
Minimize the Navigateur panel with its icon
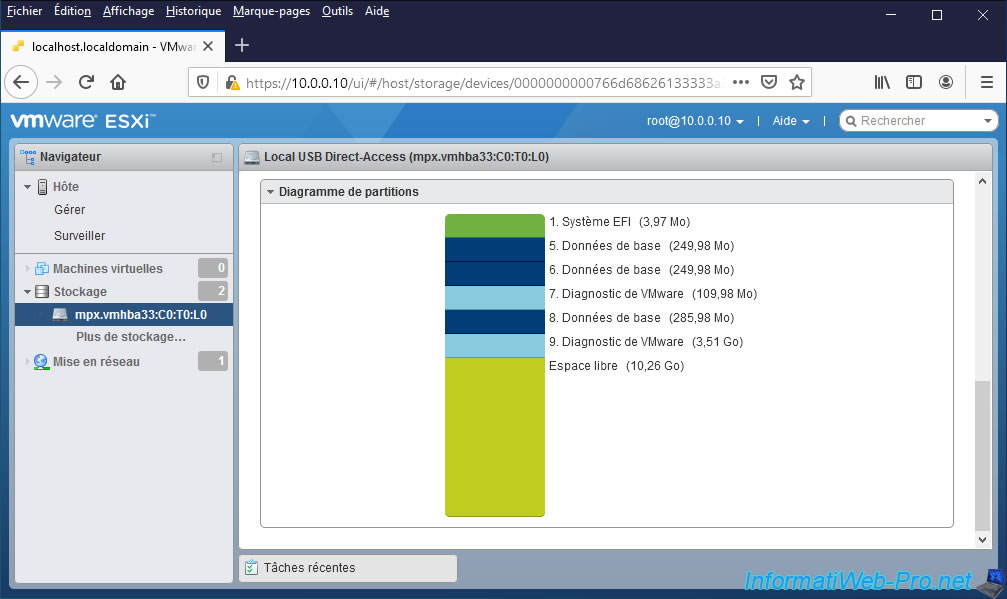coord(217,157)
